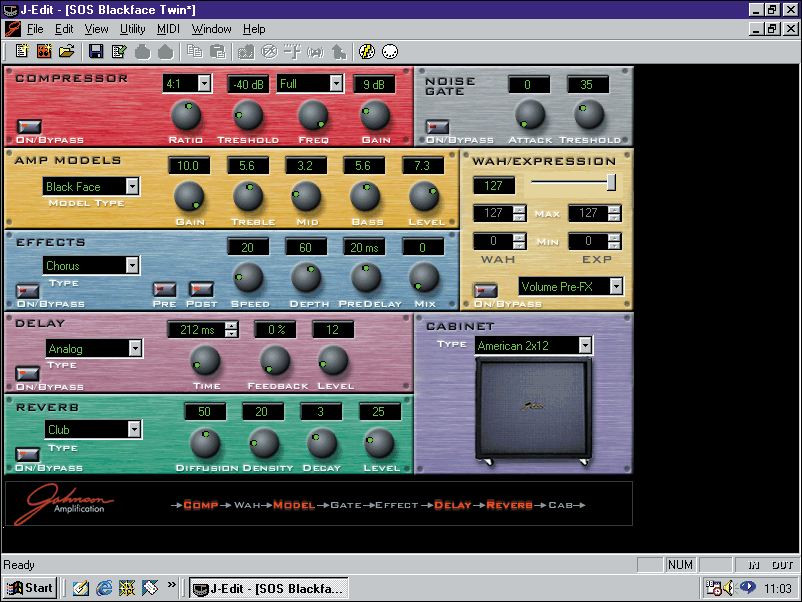Click the J-Edit document icon beside File
Image resolution: width=802 pixels, height=602 pixels.
13,29
